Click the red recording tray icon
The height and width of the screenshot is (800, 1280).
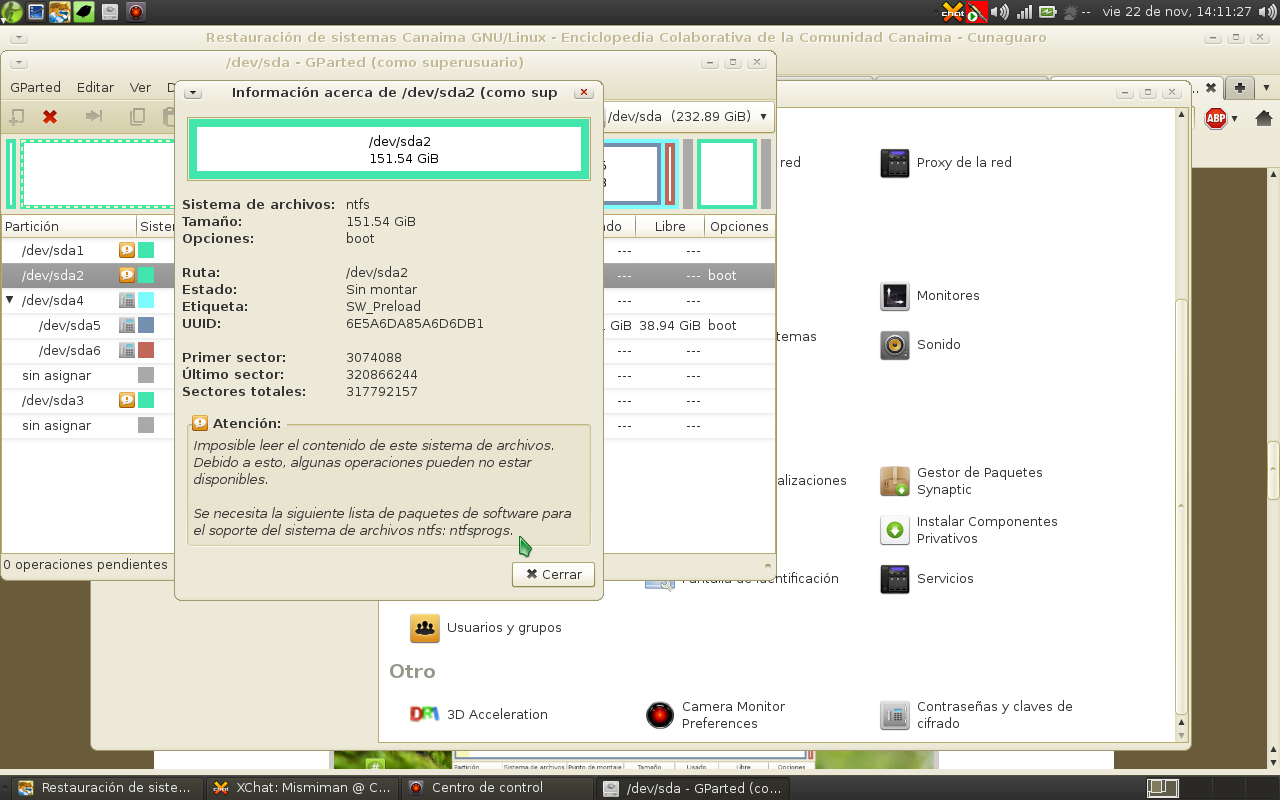tap(977, 12)
